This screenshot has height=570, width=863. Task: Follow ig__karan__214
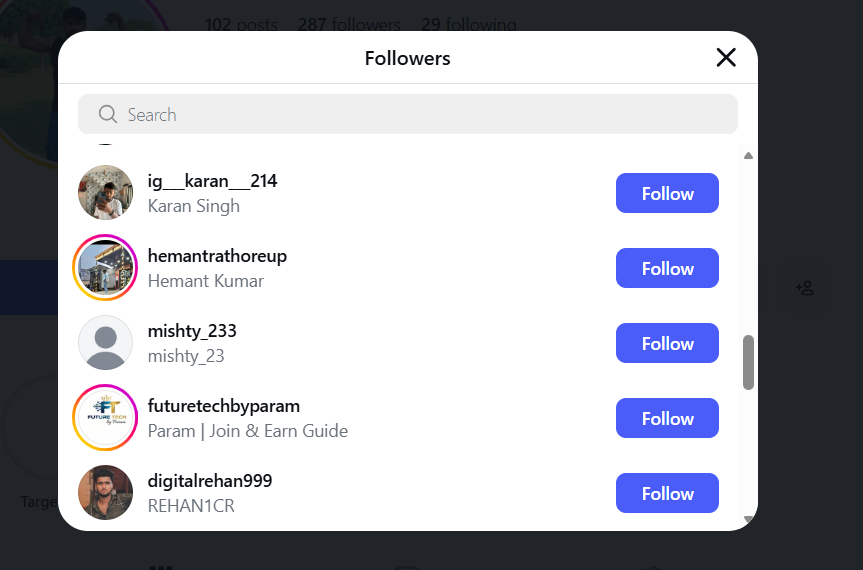tap(667, 193)
